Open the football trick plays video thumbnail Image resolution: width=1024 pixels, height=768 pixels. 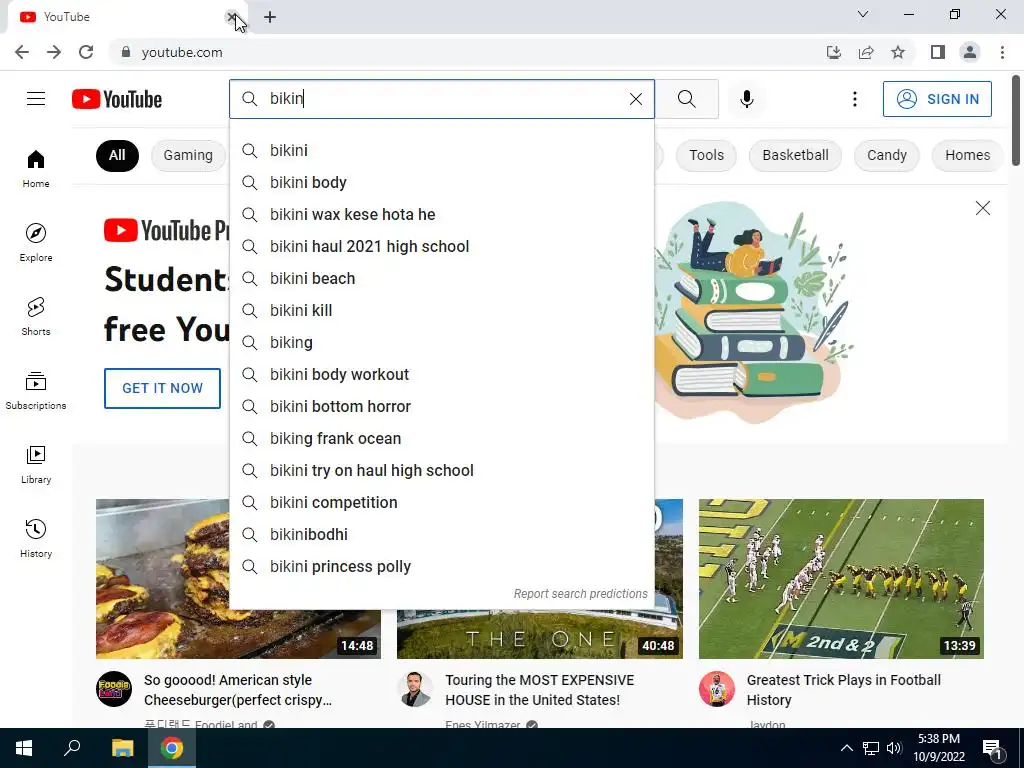click(x=841, y=579)
